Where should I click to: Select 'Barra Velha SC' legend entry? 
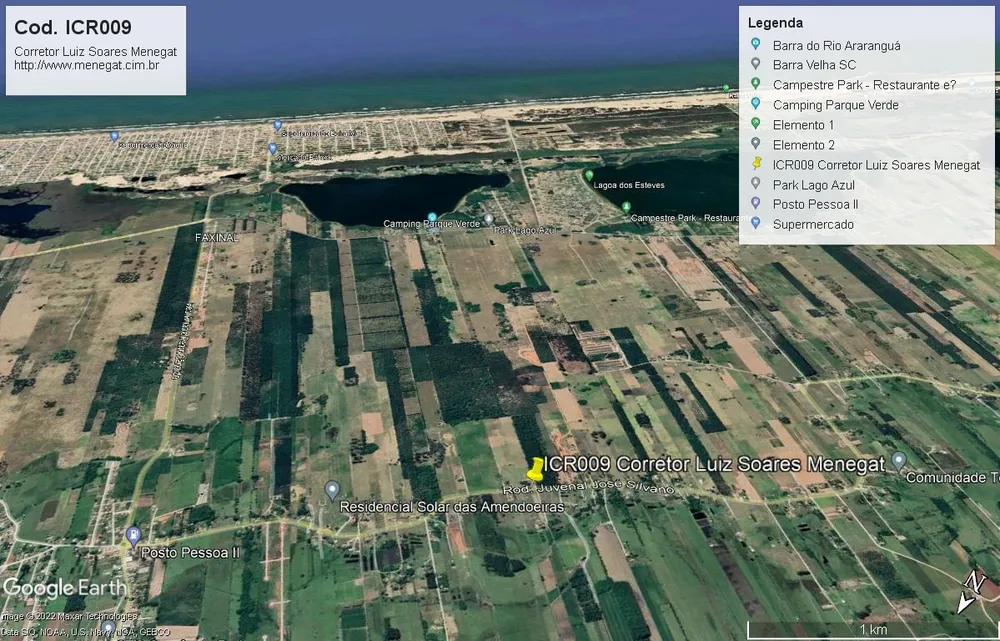(814, 65)
